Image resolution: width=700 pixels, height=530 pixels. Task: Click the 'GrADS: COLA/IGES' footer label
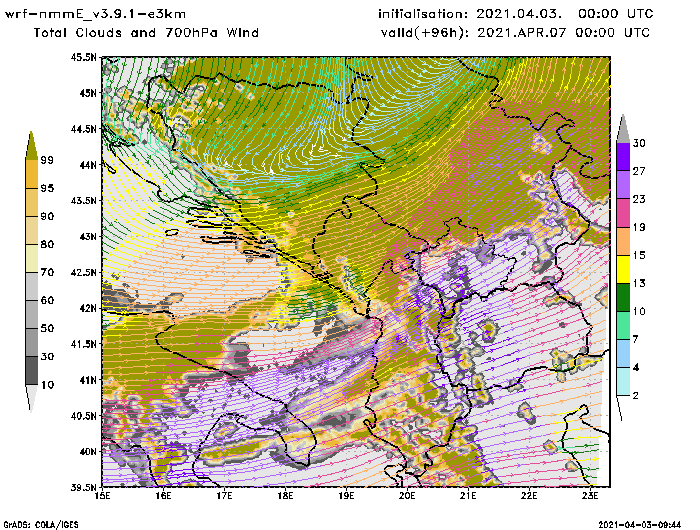[x=41, y=525]
